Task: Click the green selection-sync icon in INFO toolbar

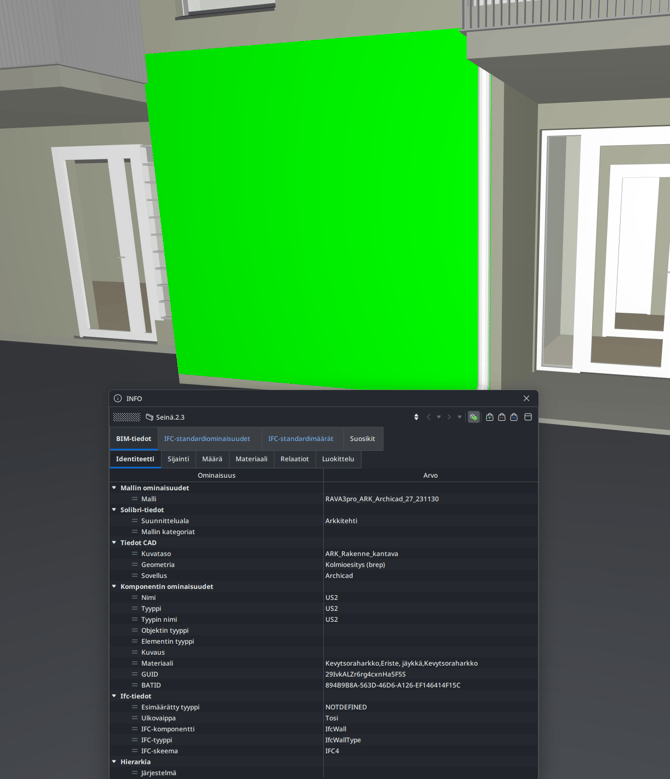Action: [474, 417]
